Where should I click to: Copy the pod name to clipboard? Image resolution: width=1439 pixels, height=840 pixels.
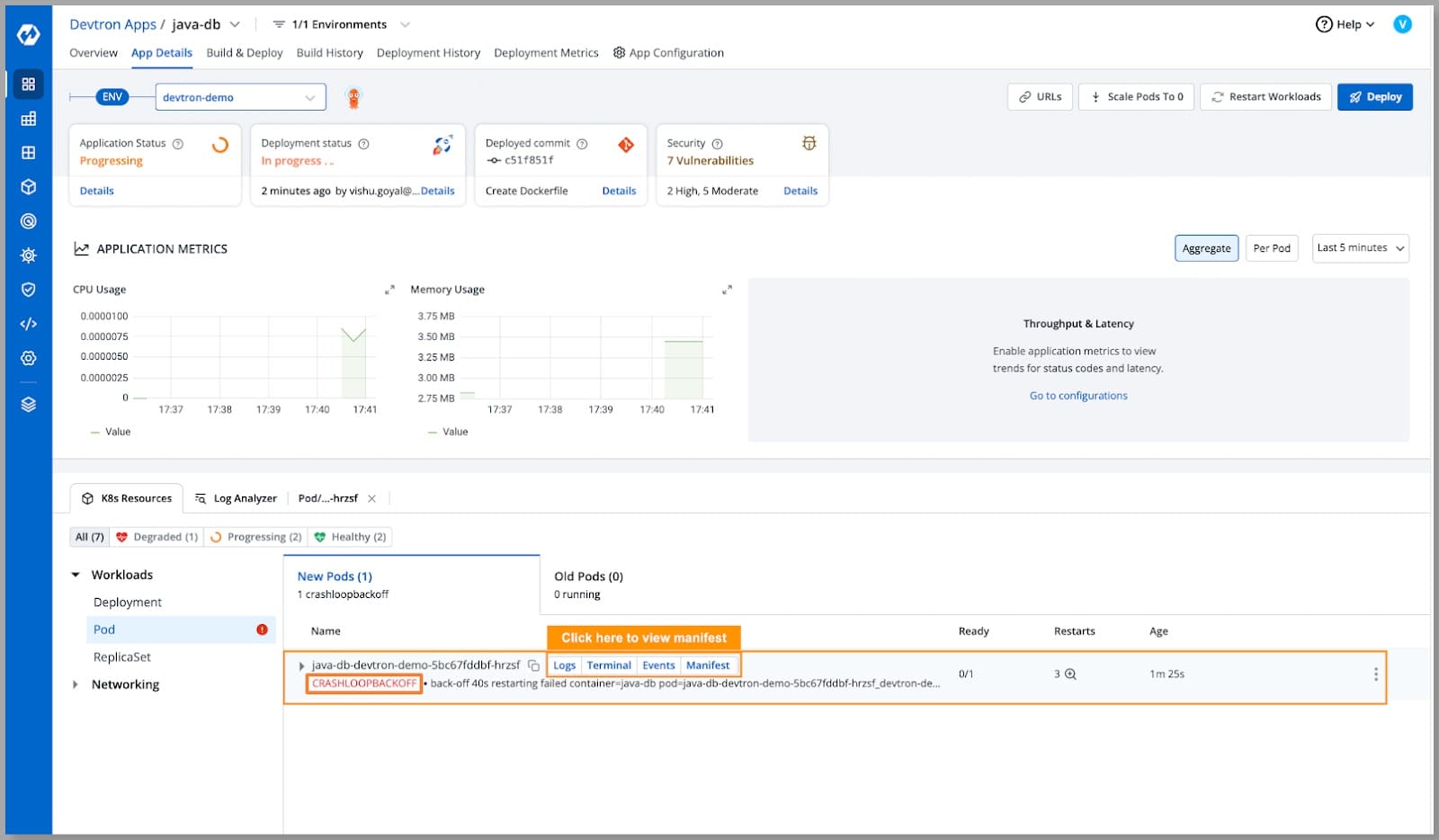click(x=533, y=666)
